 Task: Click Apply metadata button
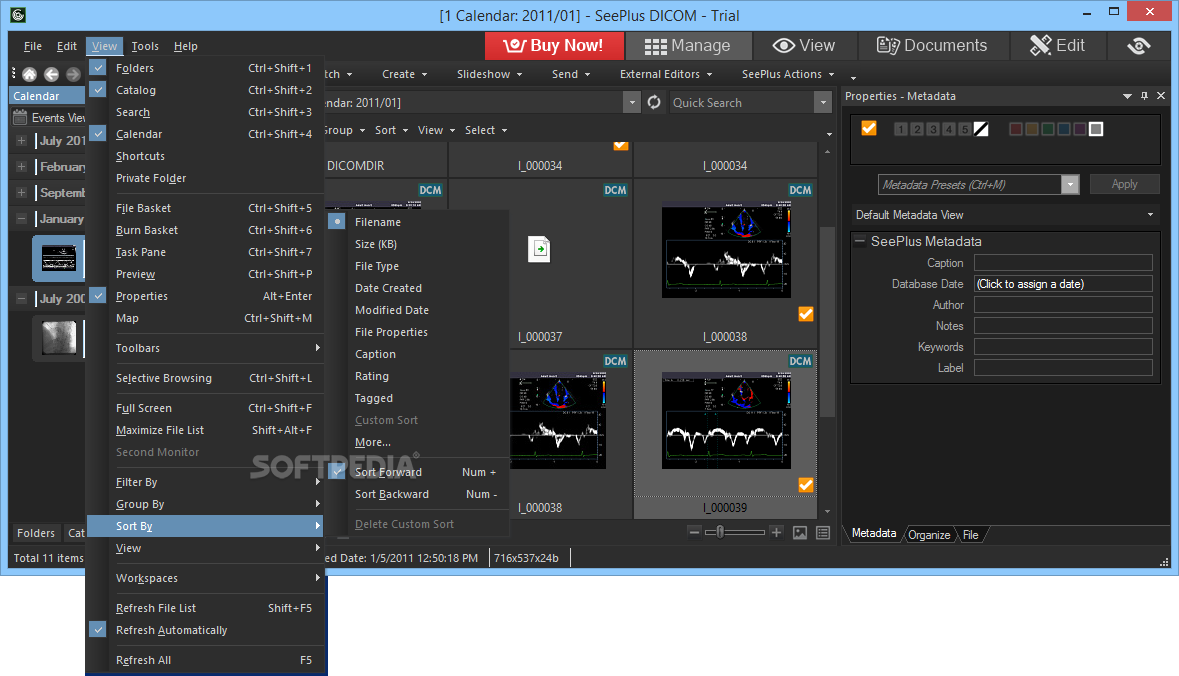click(x=1125, y=184)
